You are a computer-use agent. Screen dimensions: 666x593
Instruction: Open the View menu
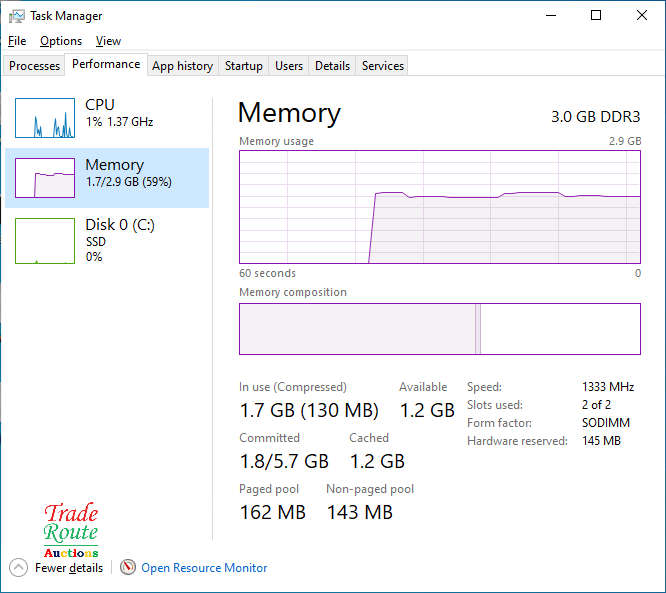click(108, 41)
